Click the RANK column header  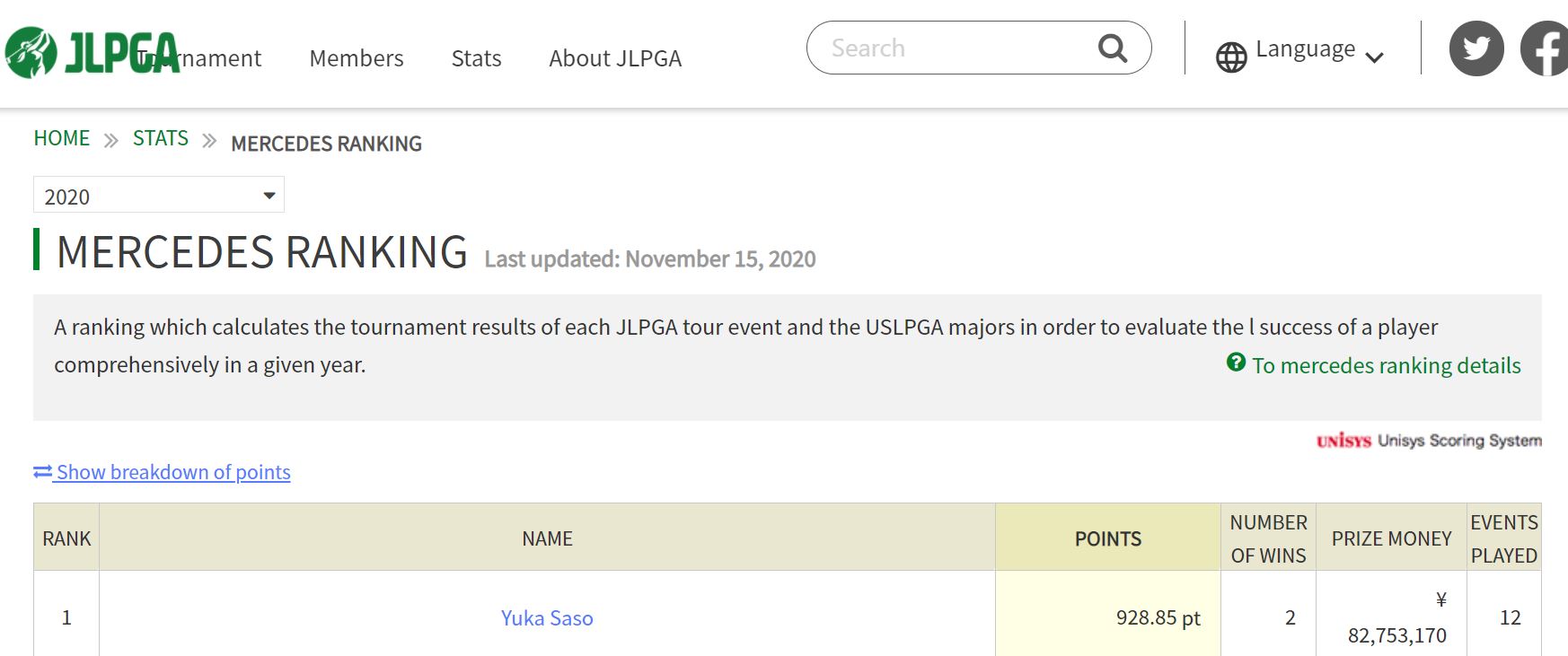(66, 538)
